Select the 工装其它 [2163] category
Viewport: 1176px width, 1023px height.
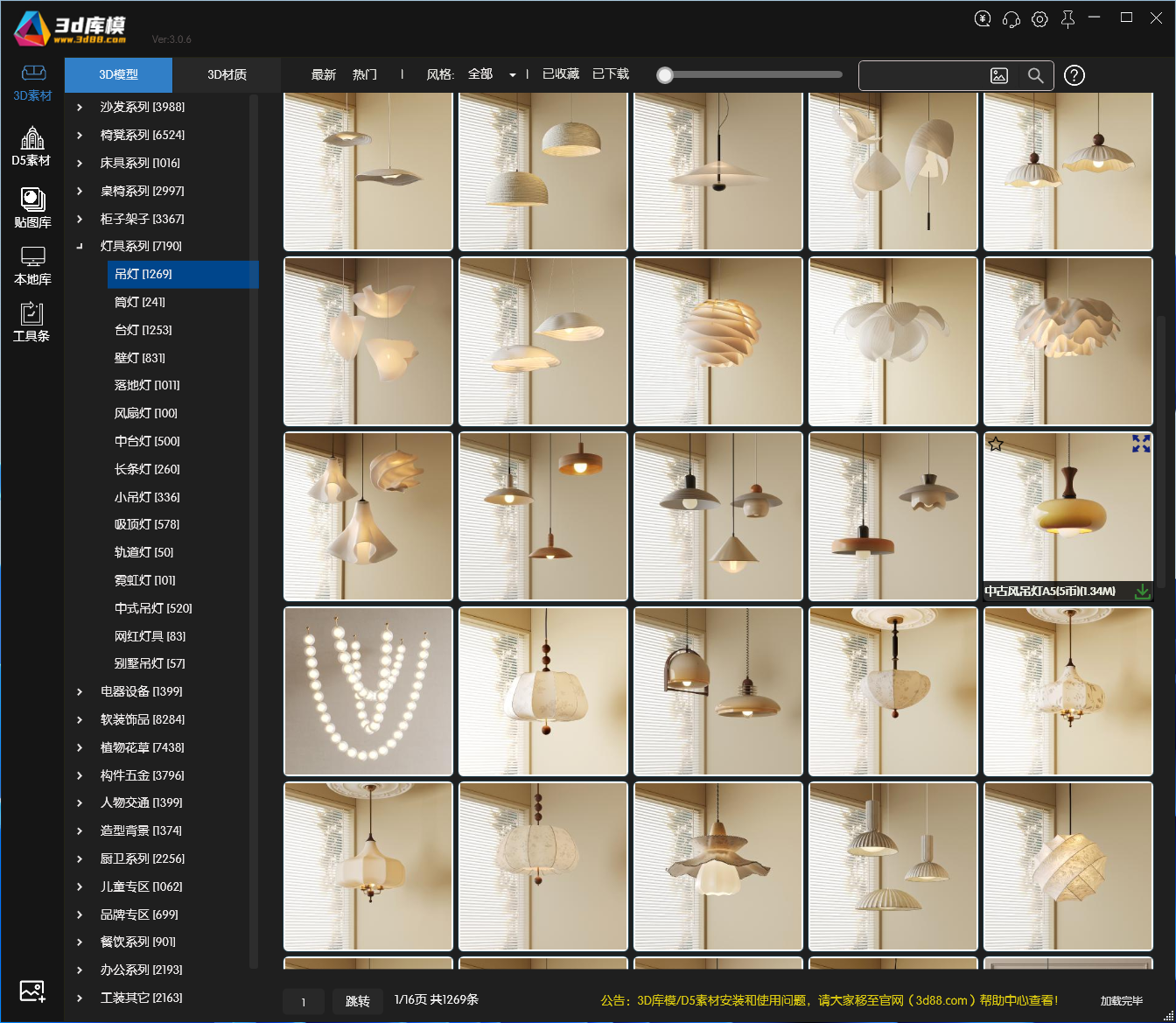click(142, 998)
